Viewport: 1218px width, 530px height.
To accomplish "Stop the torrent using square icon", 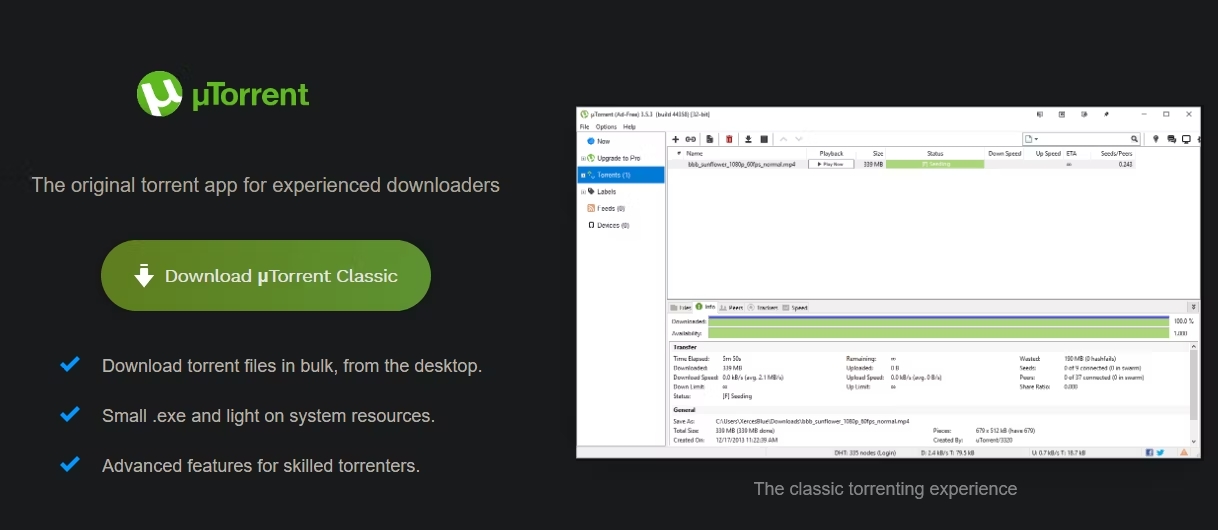I will 764,139.
